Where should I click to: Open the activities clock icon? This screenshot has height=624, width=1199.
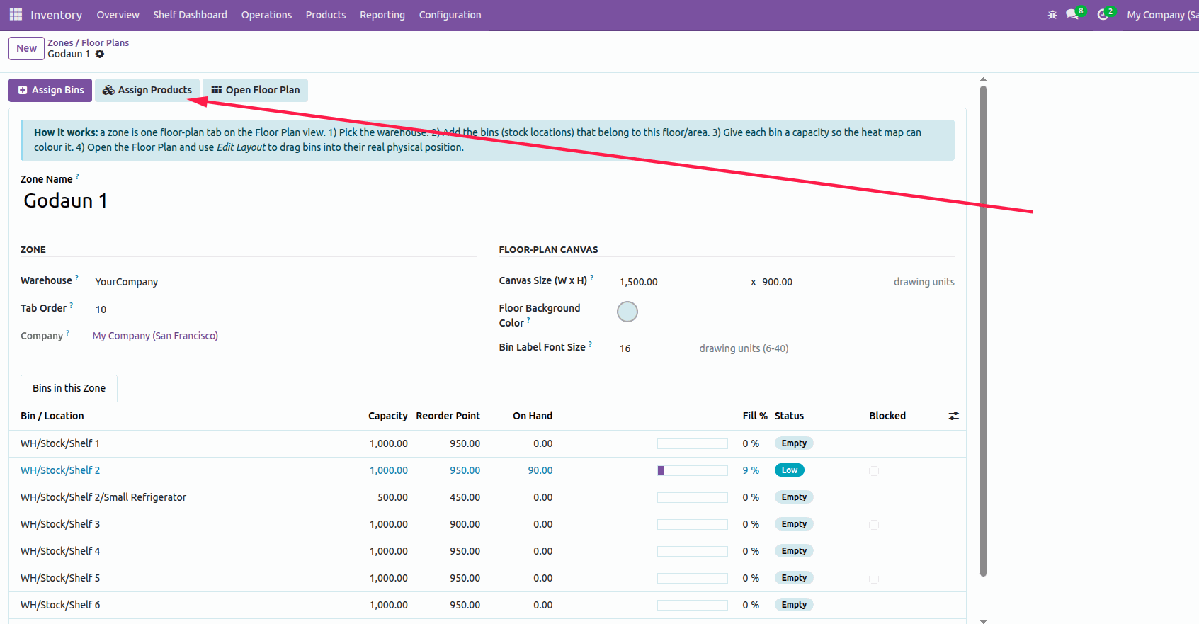(1103, 15)
